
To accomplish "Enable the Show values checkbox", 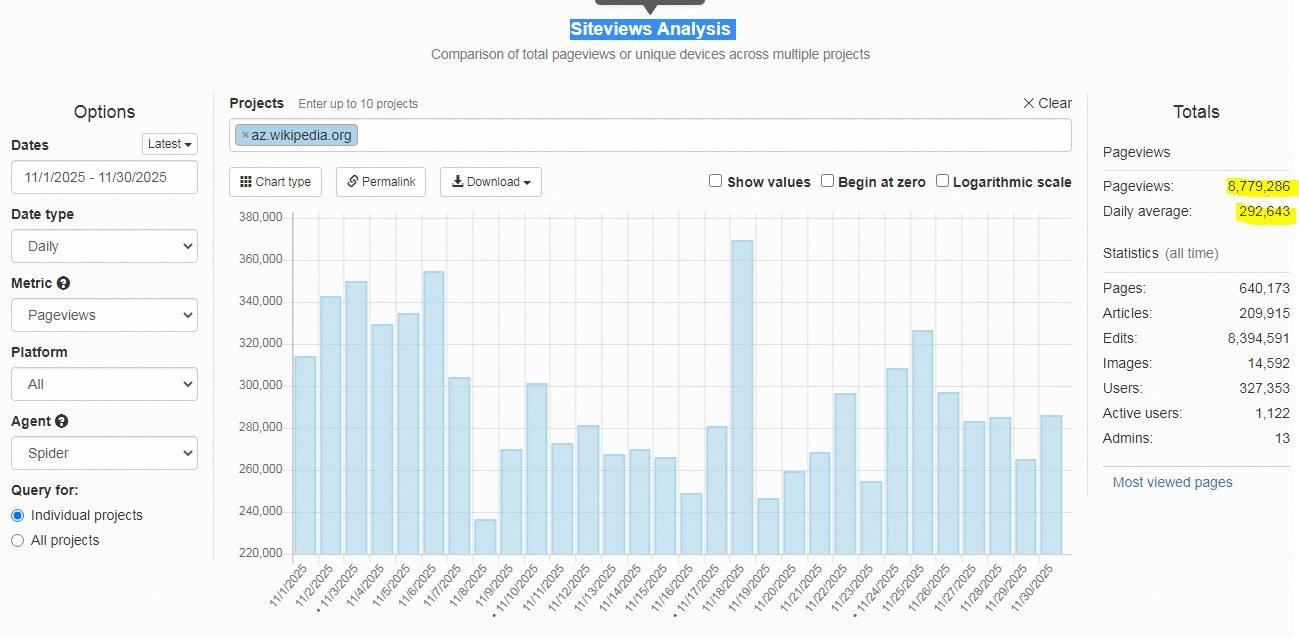I will 715,181.
